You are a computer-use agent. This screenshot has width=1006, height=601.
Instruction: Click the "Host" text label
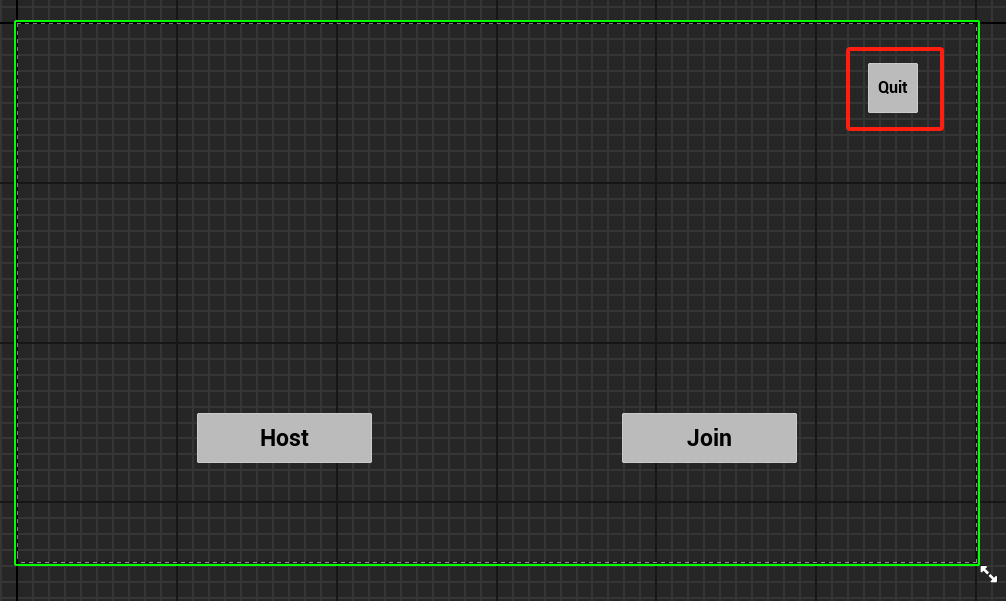(x=284, y=438)
